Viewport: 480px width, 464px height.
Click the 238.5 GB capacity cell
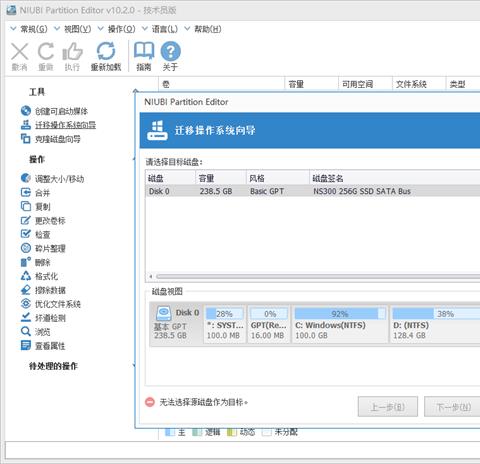pos(216,191)
